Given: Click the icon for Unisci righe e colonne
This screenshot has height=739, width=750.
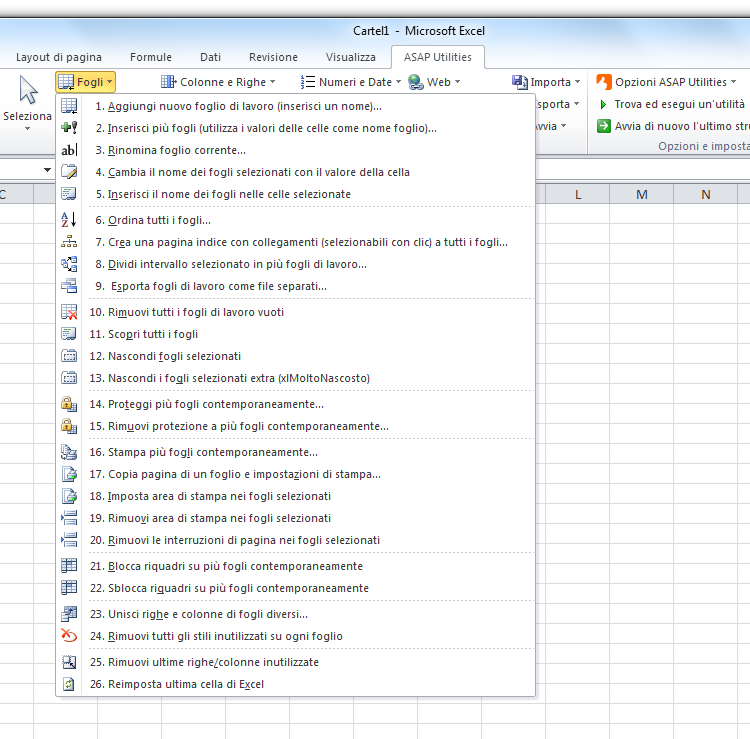Looking at the screenshot, I should click(69, 614).
